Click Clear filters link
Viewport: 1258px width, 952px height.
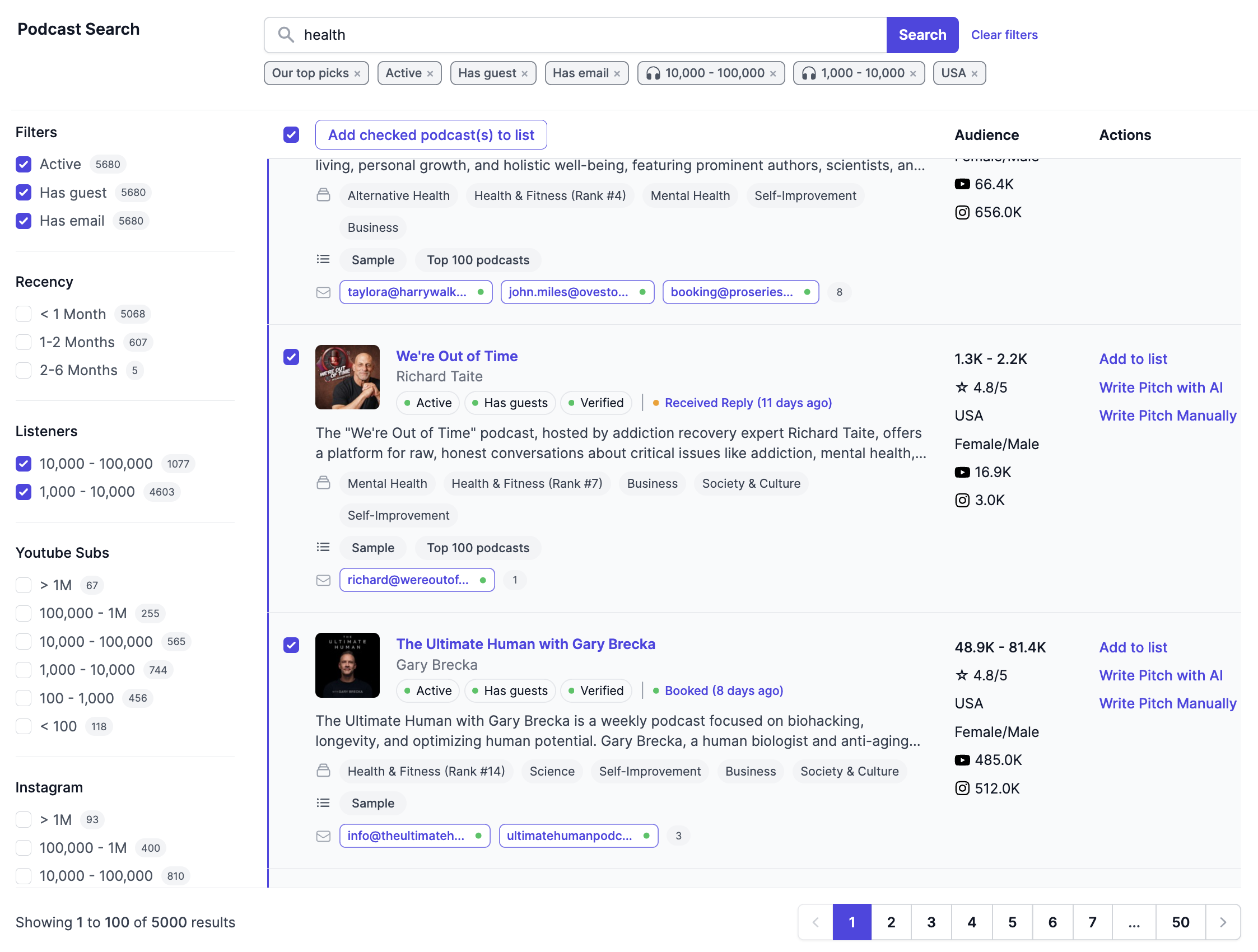1004,35
